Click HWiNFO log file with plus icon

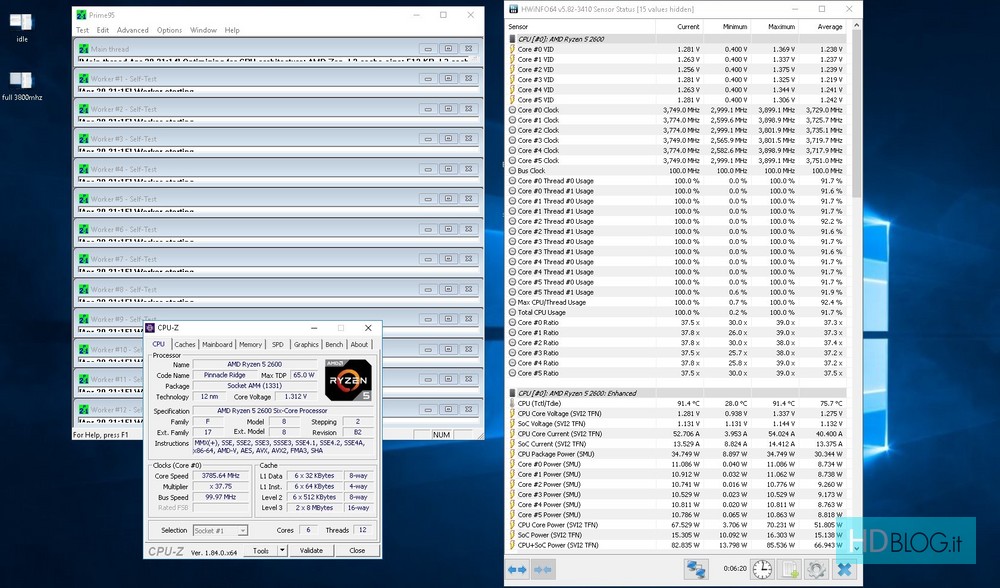(790, 569)
